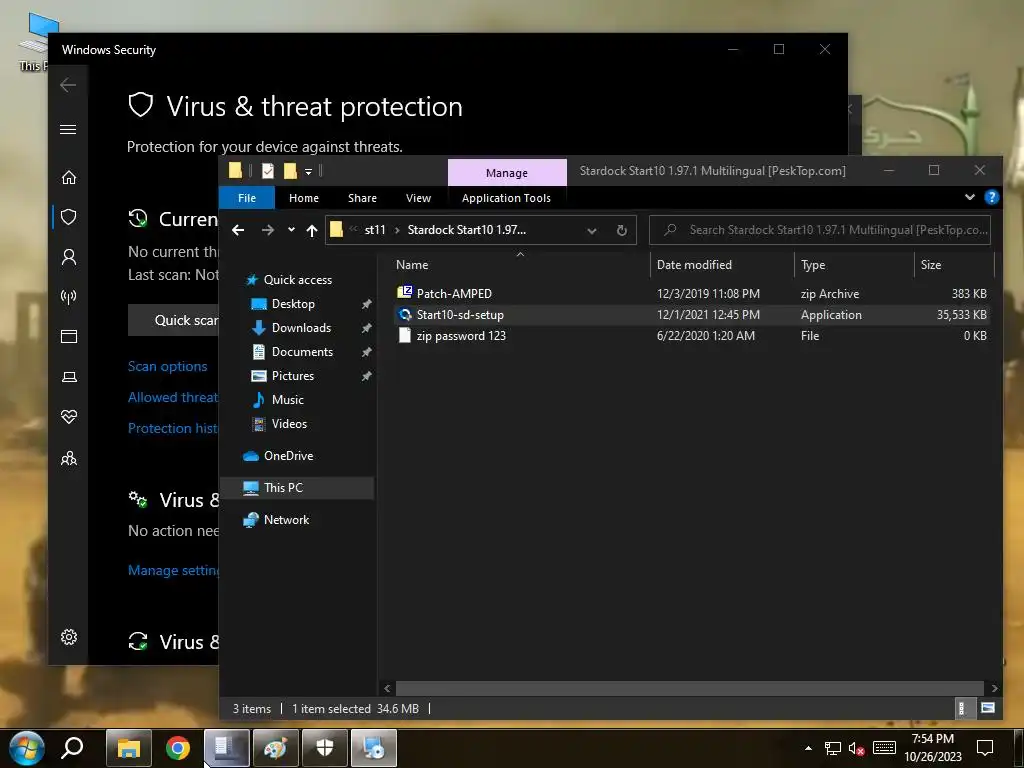Image resolution: width=1024 pixels, height=768 pixels.
Task: Sort by Size column header
Action: pos(954,264)
